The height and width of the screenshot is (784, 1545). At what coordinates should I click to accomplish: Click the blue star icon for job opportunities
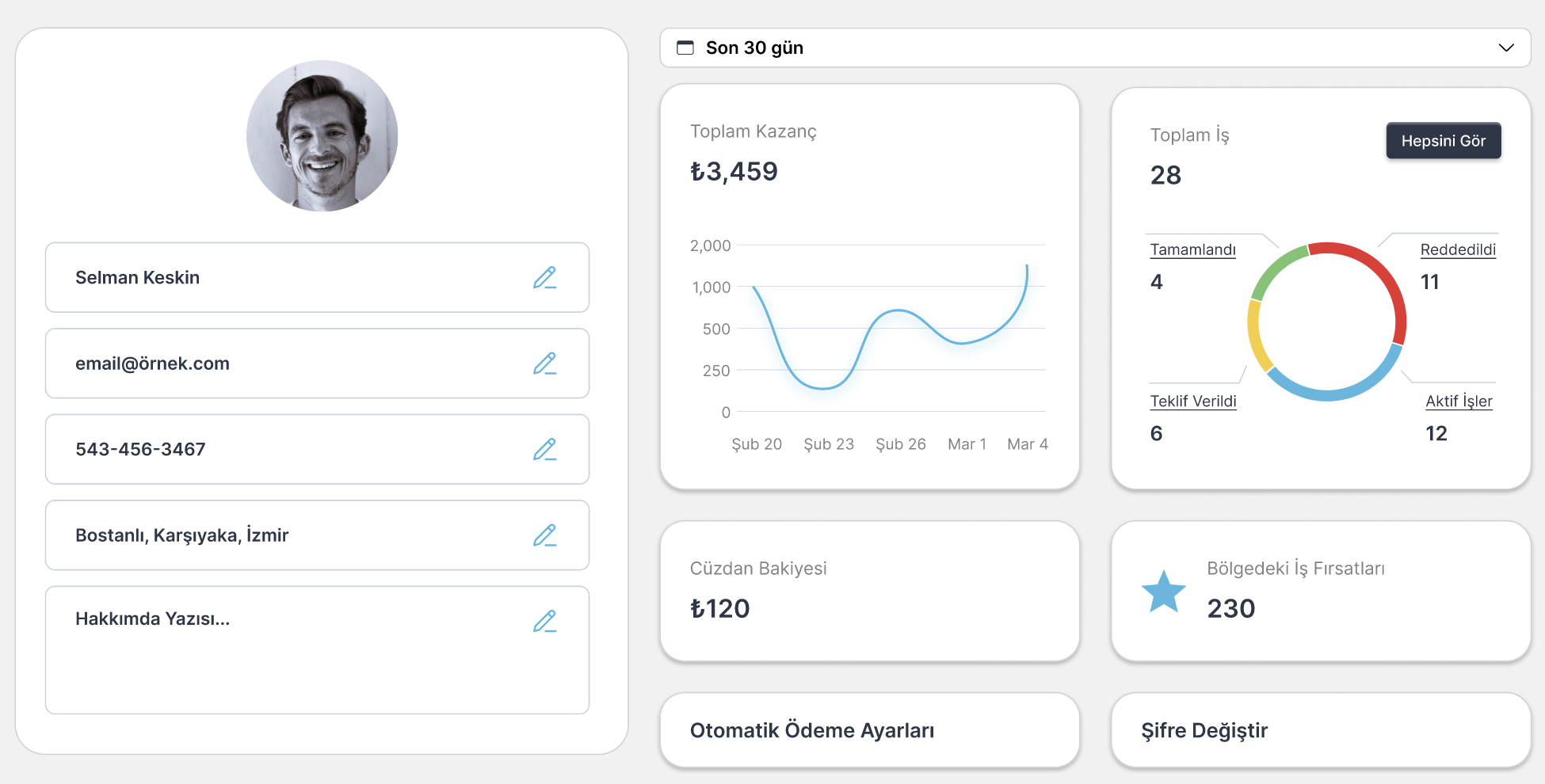tap(1163, 592)
